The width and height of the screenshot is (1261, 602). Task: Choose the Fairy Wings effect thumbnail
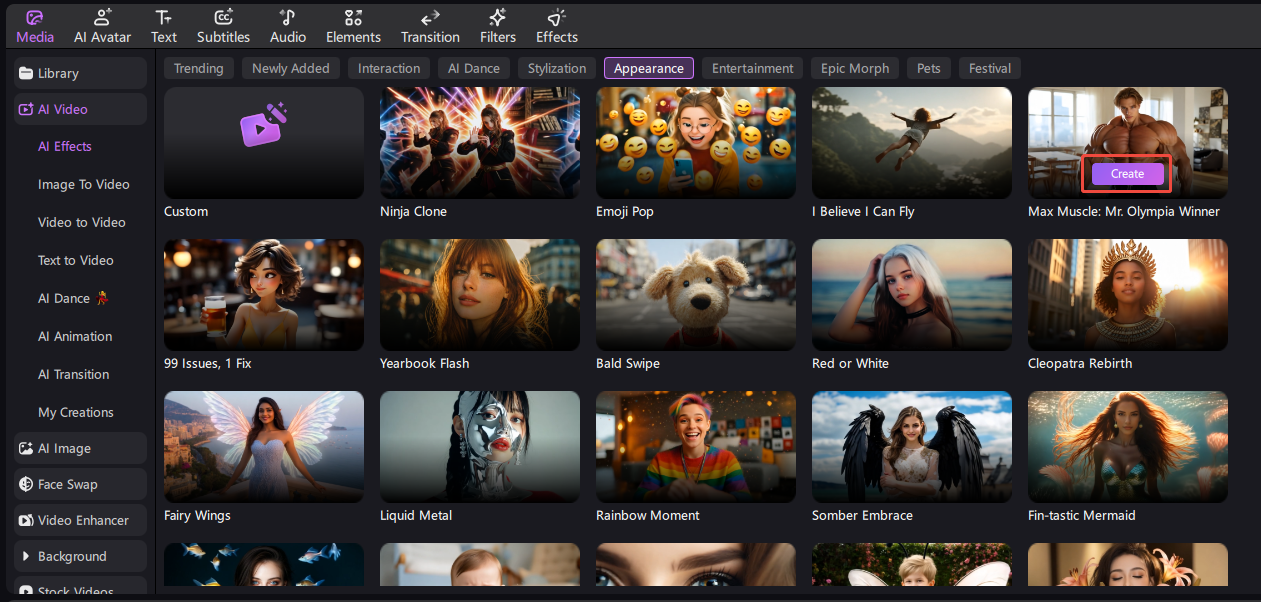[x=263, y=446]
